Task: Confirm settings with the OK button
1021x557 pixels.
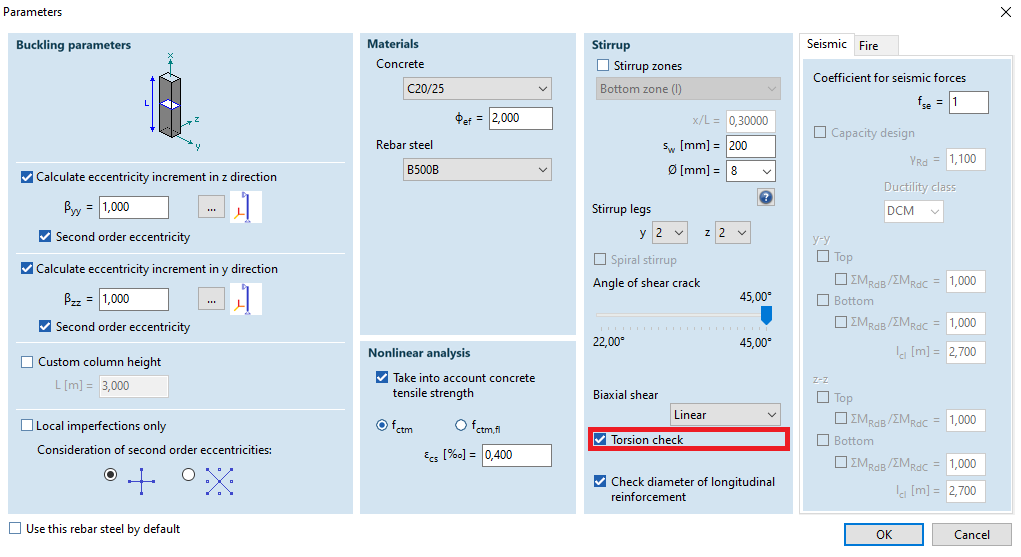Action: click(x=884, y=534)
